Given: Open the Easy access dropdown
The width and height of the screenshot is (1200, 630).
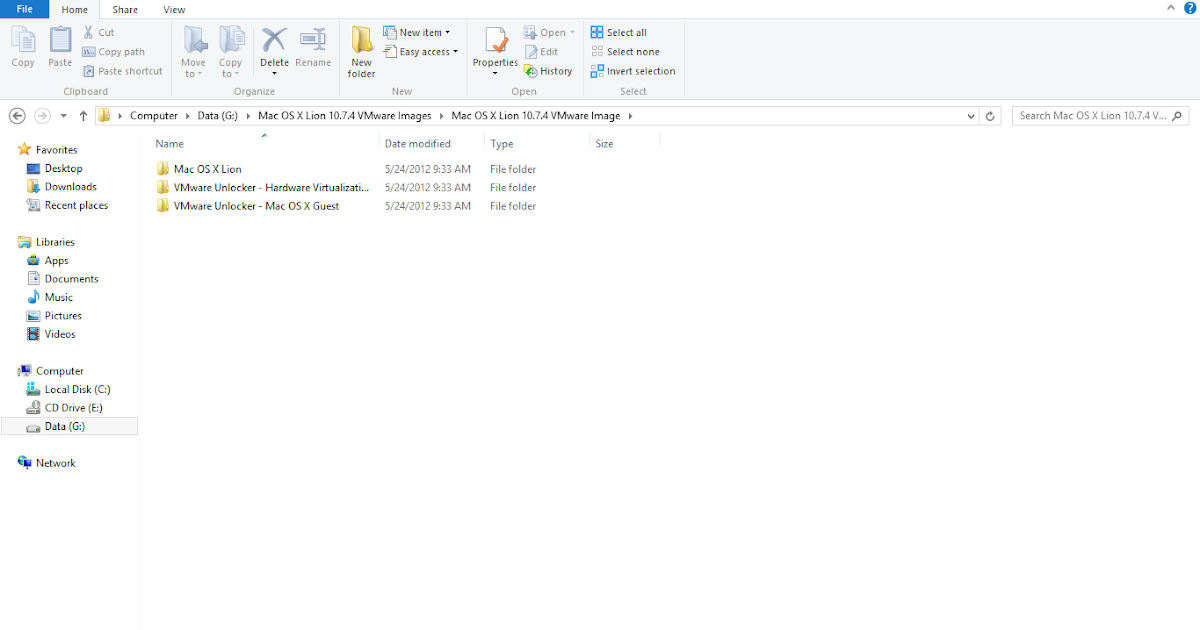Looking at the screenshot, I should 421,52.
